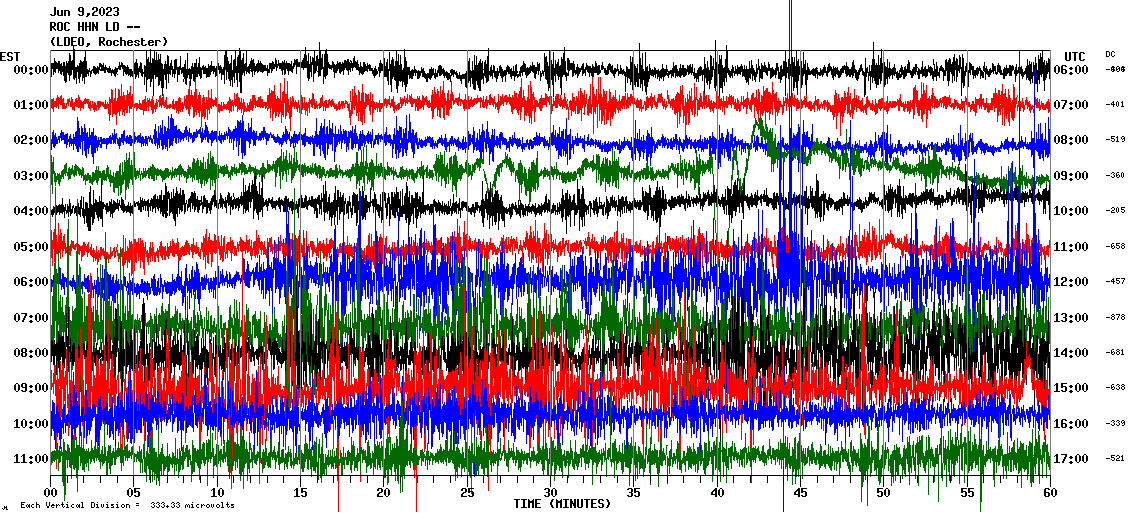Click the 30 minute tick label
1130x519 pixels.
click(550, 493)
